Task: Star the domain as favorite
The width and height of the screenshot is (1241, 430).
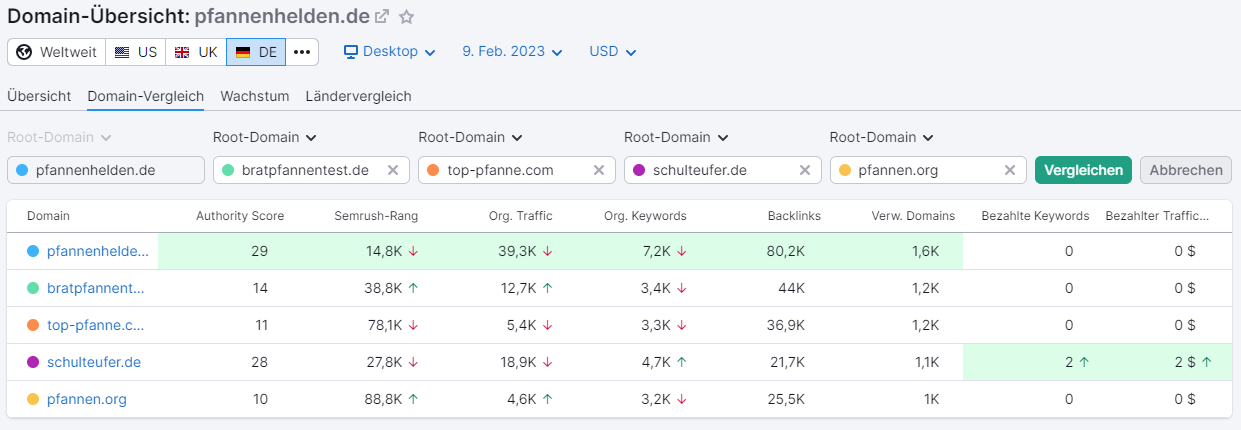Action: 406,17
